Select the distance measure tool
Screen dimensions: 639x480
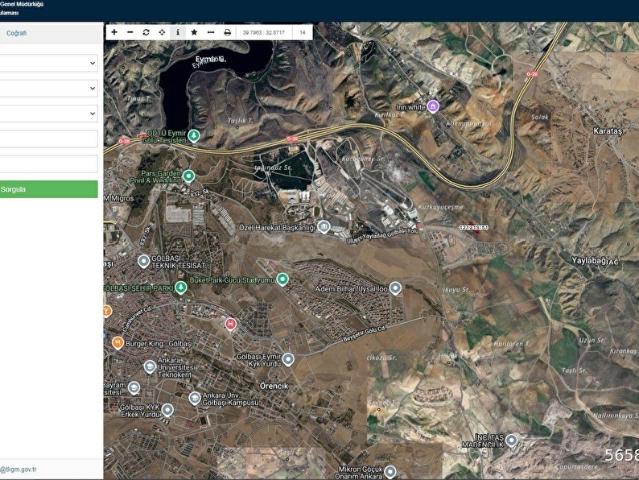(210, 32)
